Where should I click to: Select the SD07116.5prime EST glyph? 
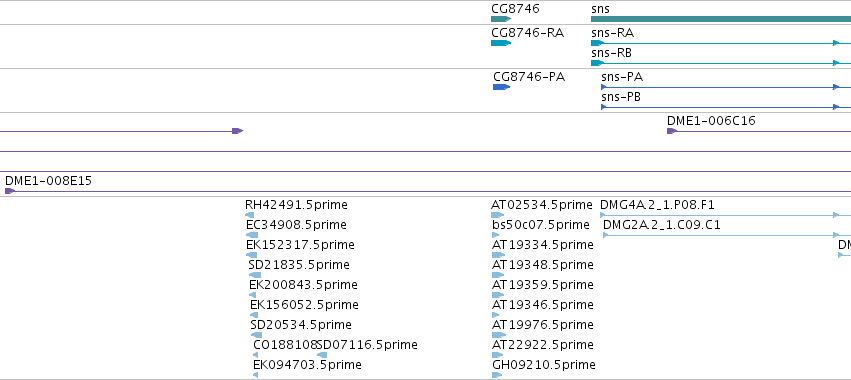point(322,355)
